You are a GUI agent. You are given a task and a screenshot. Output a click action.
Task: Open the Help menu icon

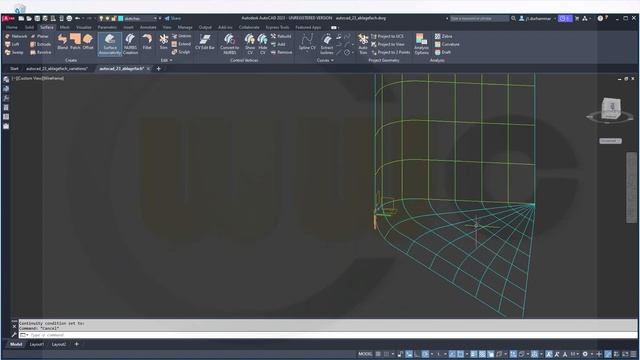pos(600,18)
